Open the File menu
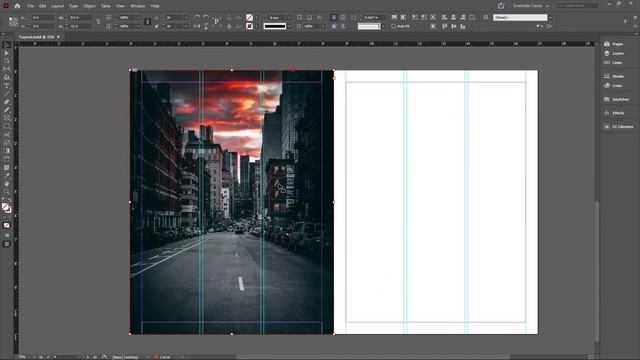The height and width of the screenshot is (360, 640). (31, 6)
